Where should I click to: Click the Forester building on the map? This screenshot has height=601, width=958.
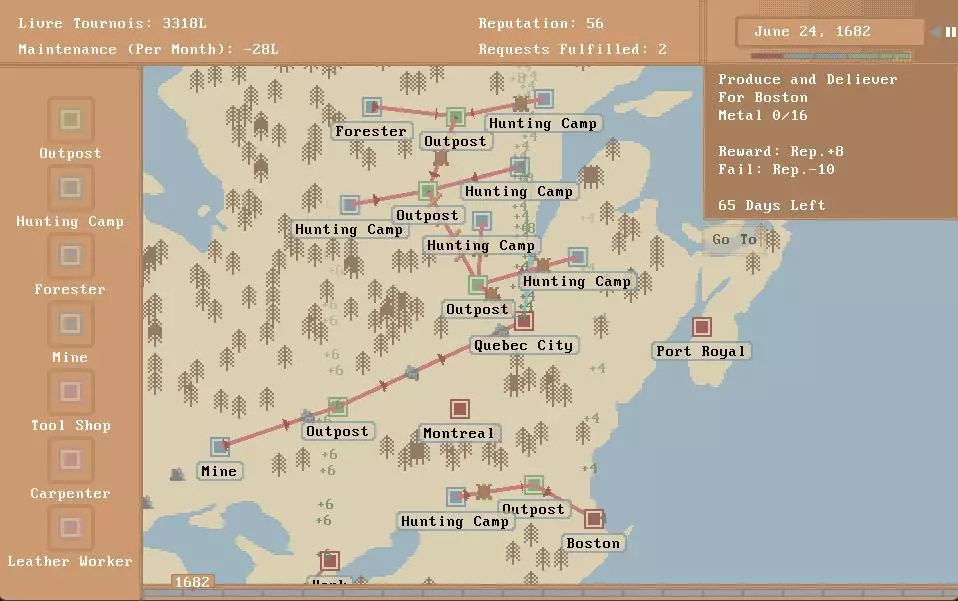click(372, 107)
